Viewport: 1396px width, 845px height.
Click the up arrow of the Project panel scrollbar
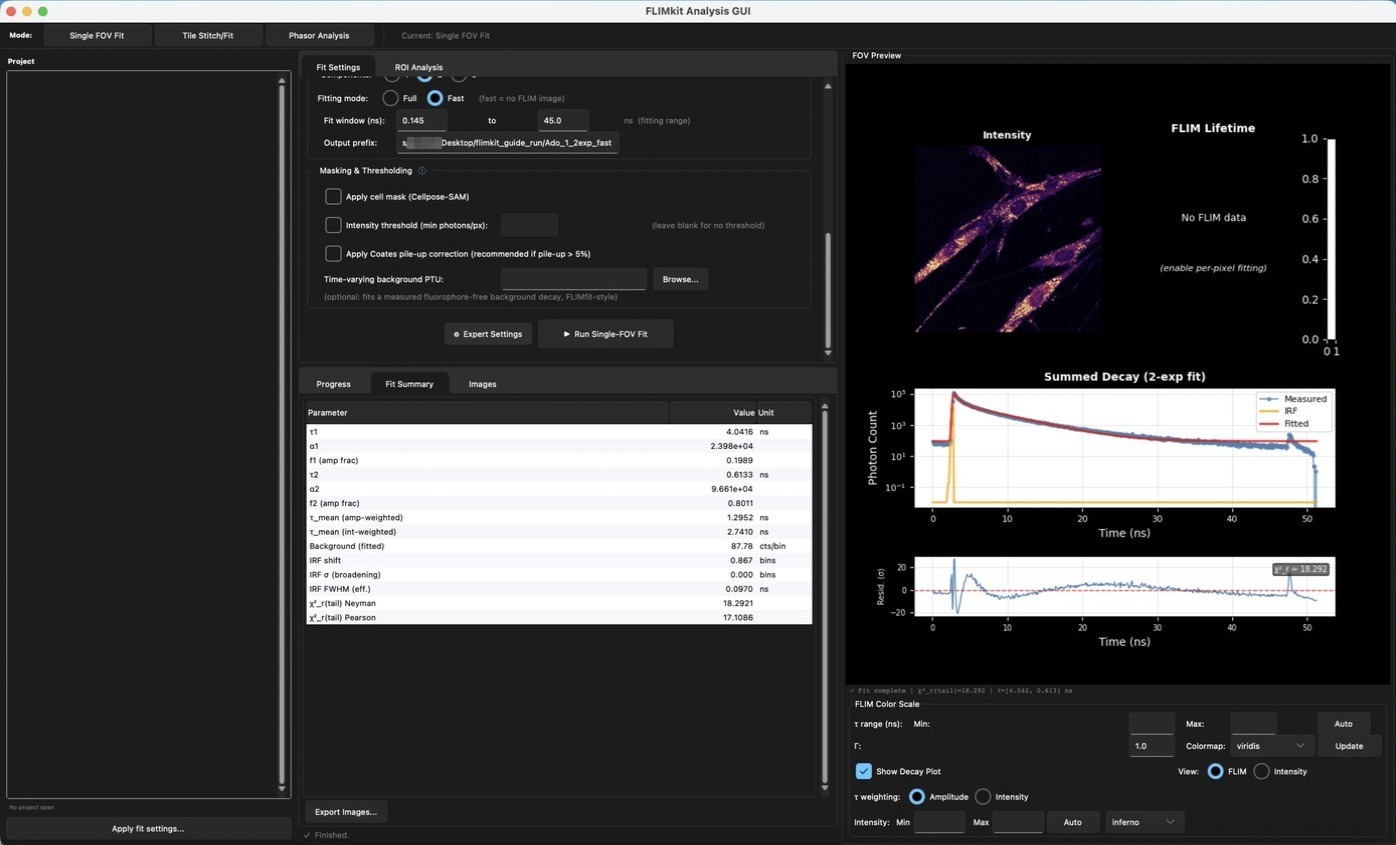282,79
